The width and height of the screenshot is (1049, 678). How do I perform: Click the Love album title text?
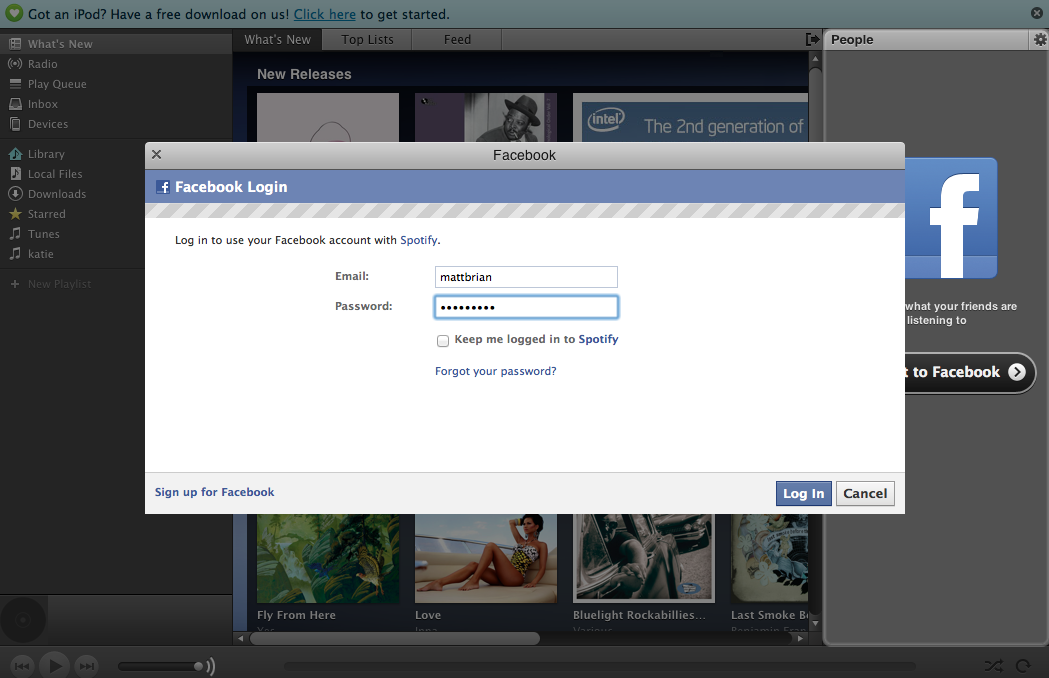coord(427,615)
